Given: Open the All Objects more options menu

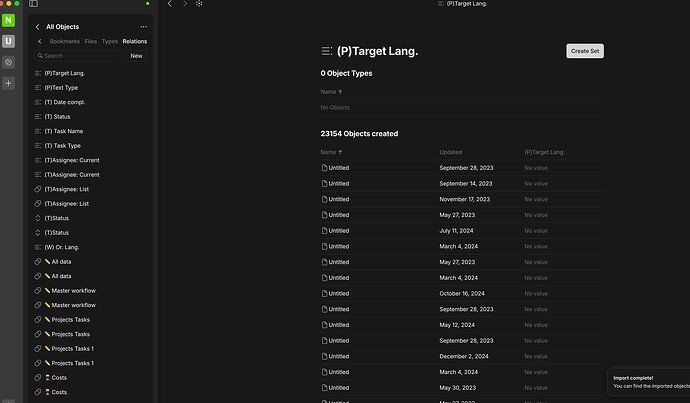Looking at the screenshot, I should pos(143,27).
